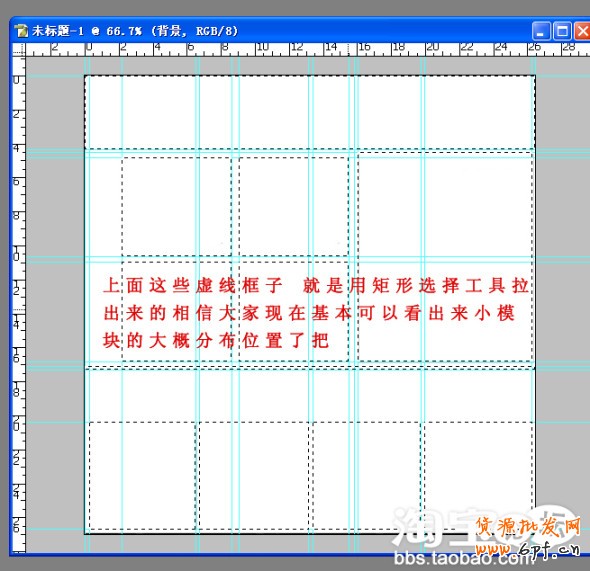Click the ruler origin corner box
Screen dimensions: 590x571
pos(19,50)
